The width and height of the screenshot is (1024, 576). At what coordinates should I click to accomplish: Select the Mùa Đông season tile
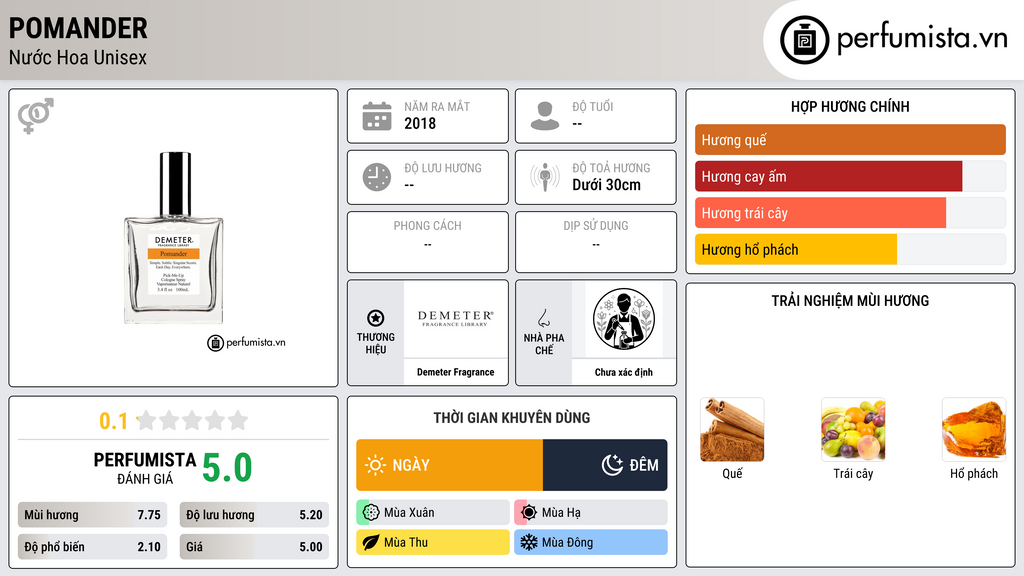(591, 542)
